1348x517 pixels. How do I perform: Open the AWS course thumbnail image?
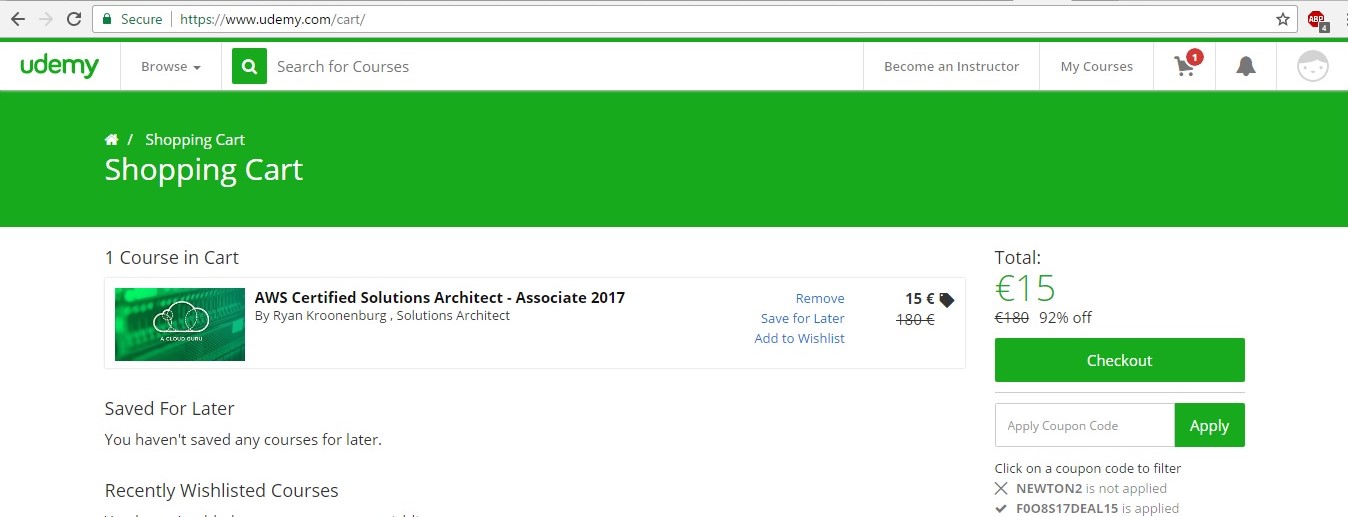tap(180, 324)
